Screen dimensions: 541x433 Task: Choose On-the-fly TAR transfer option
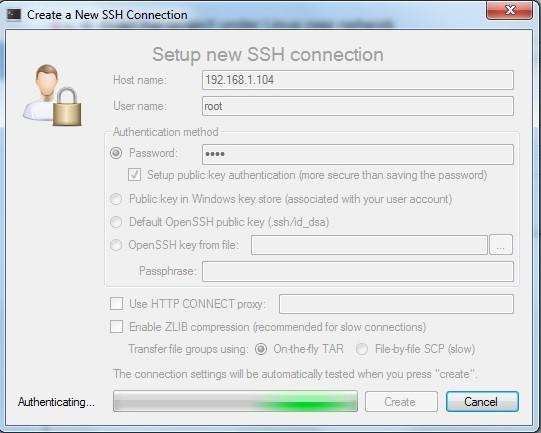(x=261, y=349)
